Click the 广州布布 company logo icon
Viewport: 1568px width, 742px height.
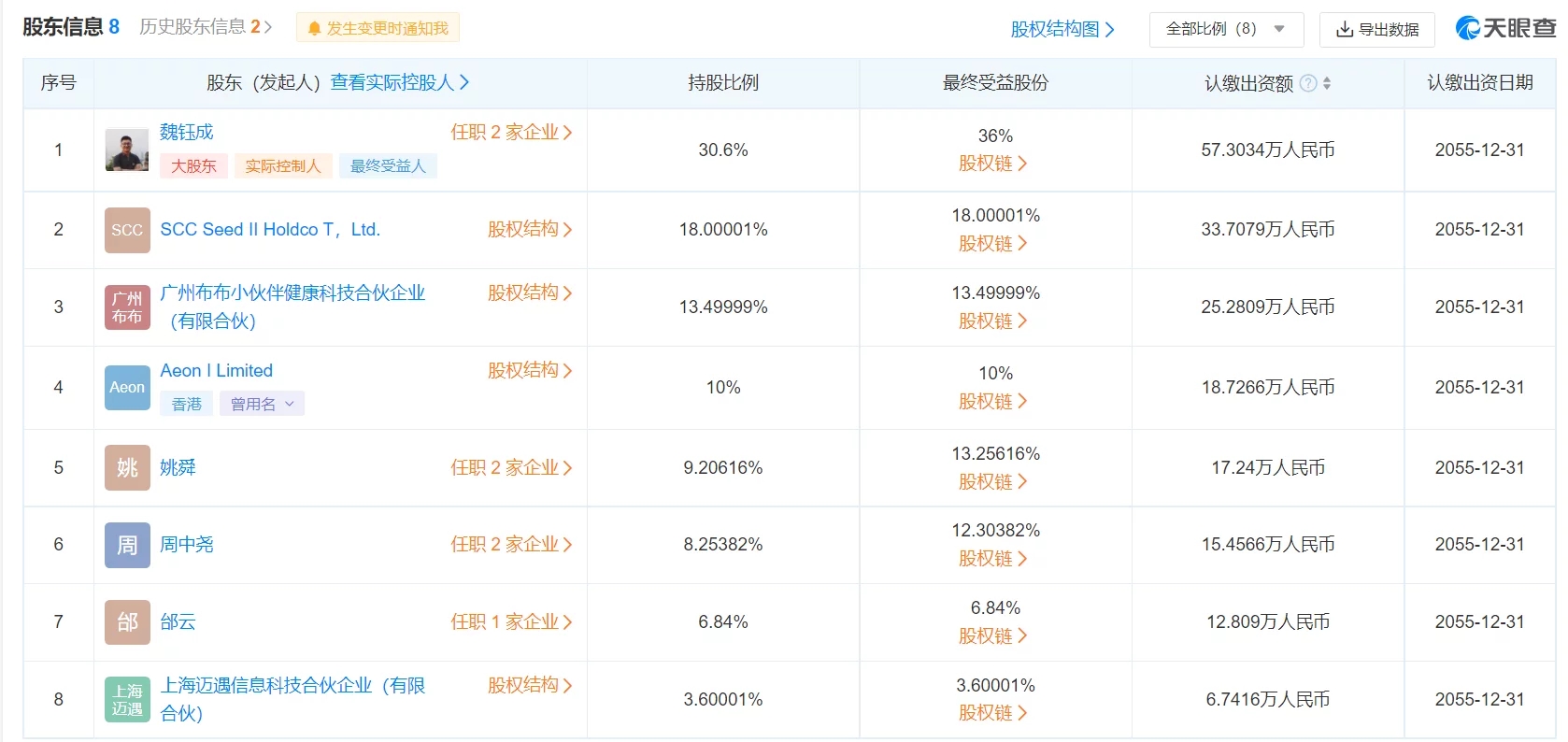click(x=127, y=307)
